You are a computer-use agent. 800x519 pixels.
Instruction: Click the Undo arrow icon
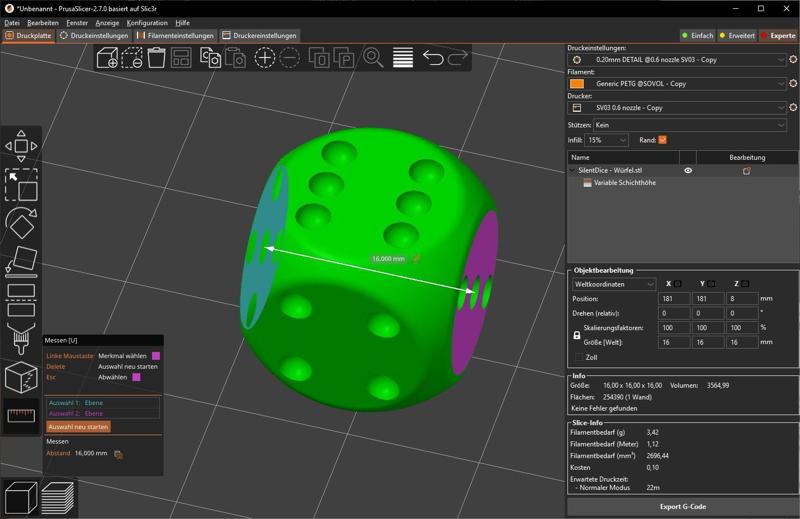tap(433, 58)
